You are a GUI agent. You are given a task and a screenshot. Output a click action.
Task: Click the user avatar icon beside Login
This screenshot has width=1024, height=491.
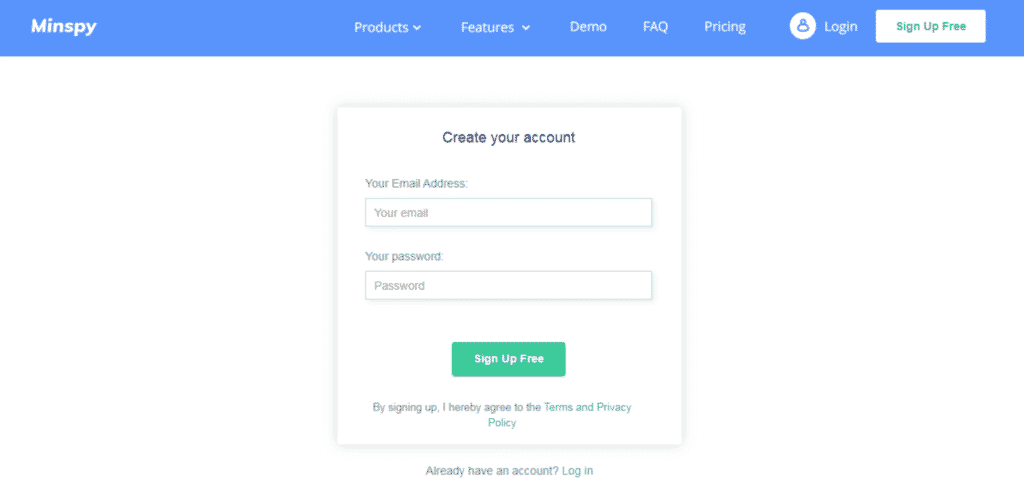802,27
